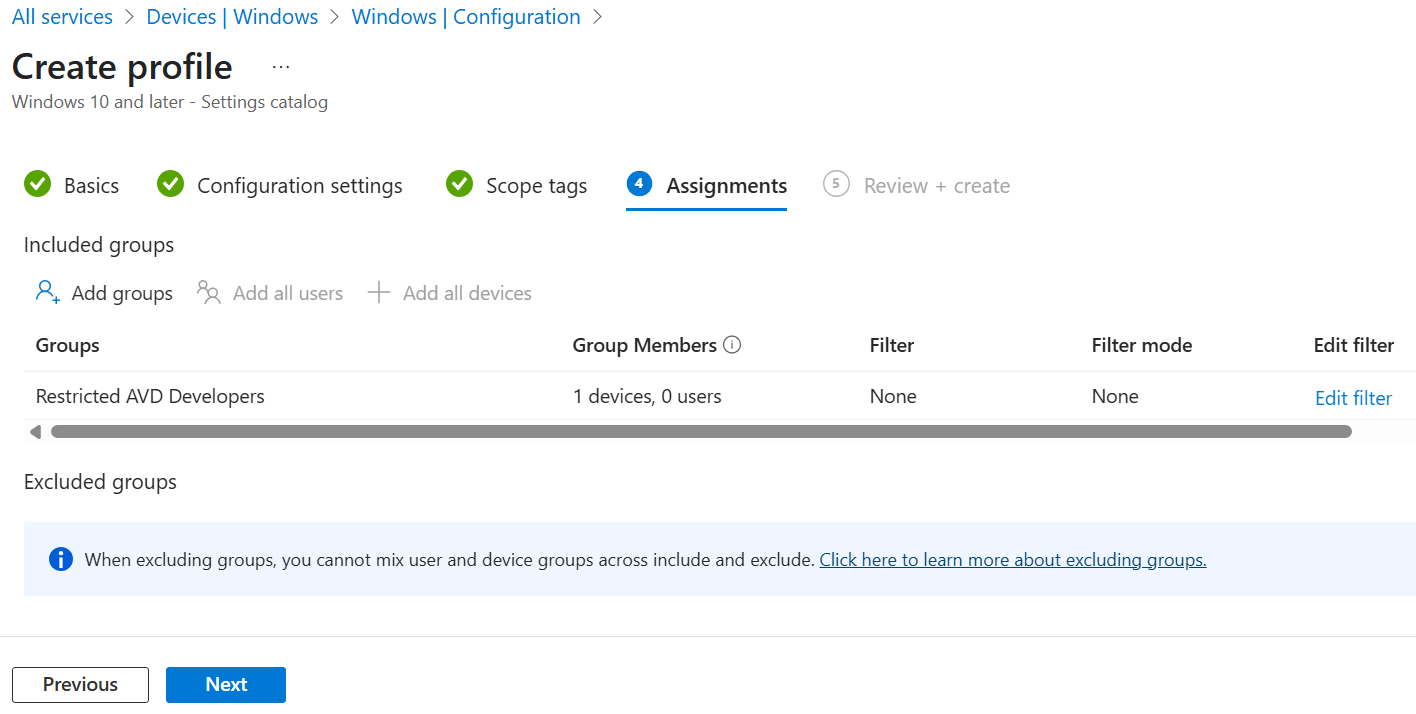
Task: Select the Restricted AVD Developers group row
Action: click(x=720, y=397)
